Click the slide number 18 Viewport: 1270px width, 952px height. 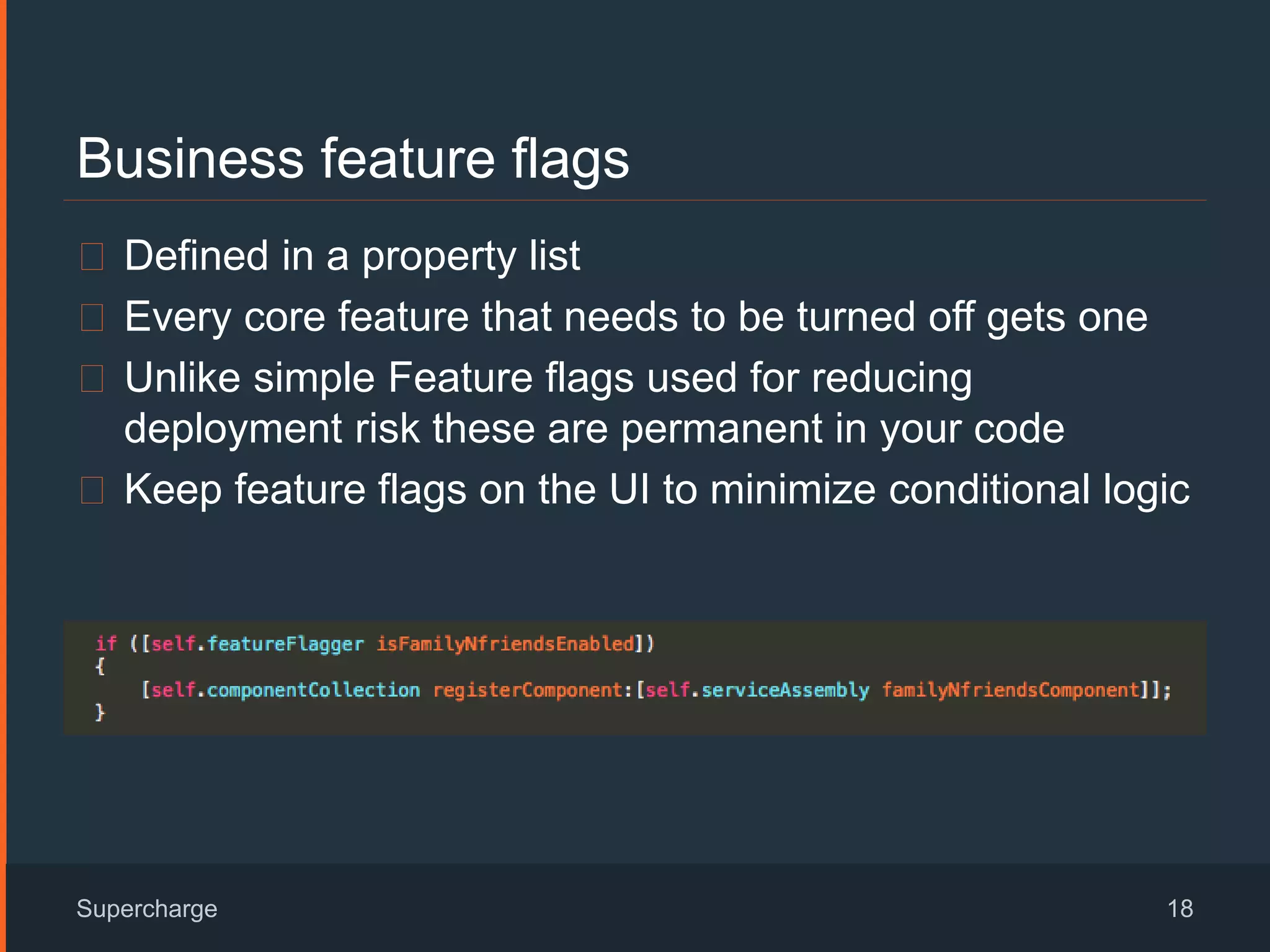(1180, 909)
